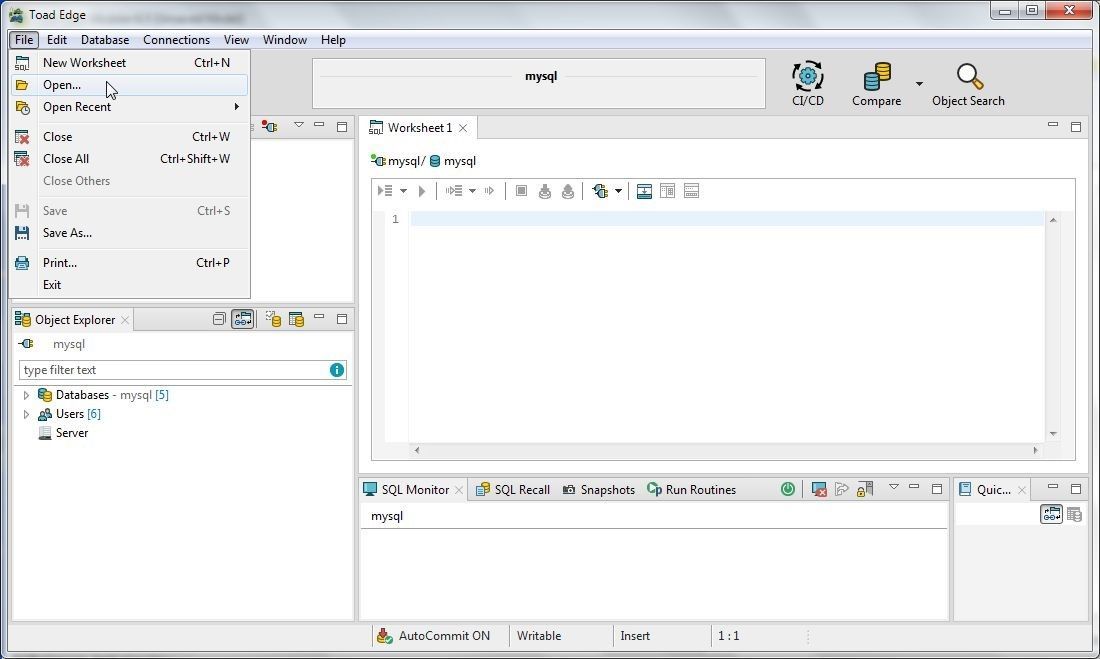Click the Commit icon in worksheet toolbar
1100x659 pixels.
point(544,191)
